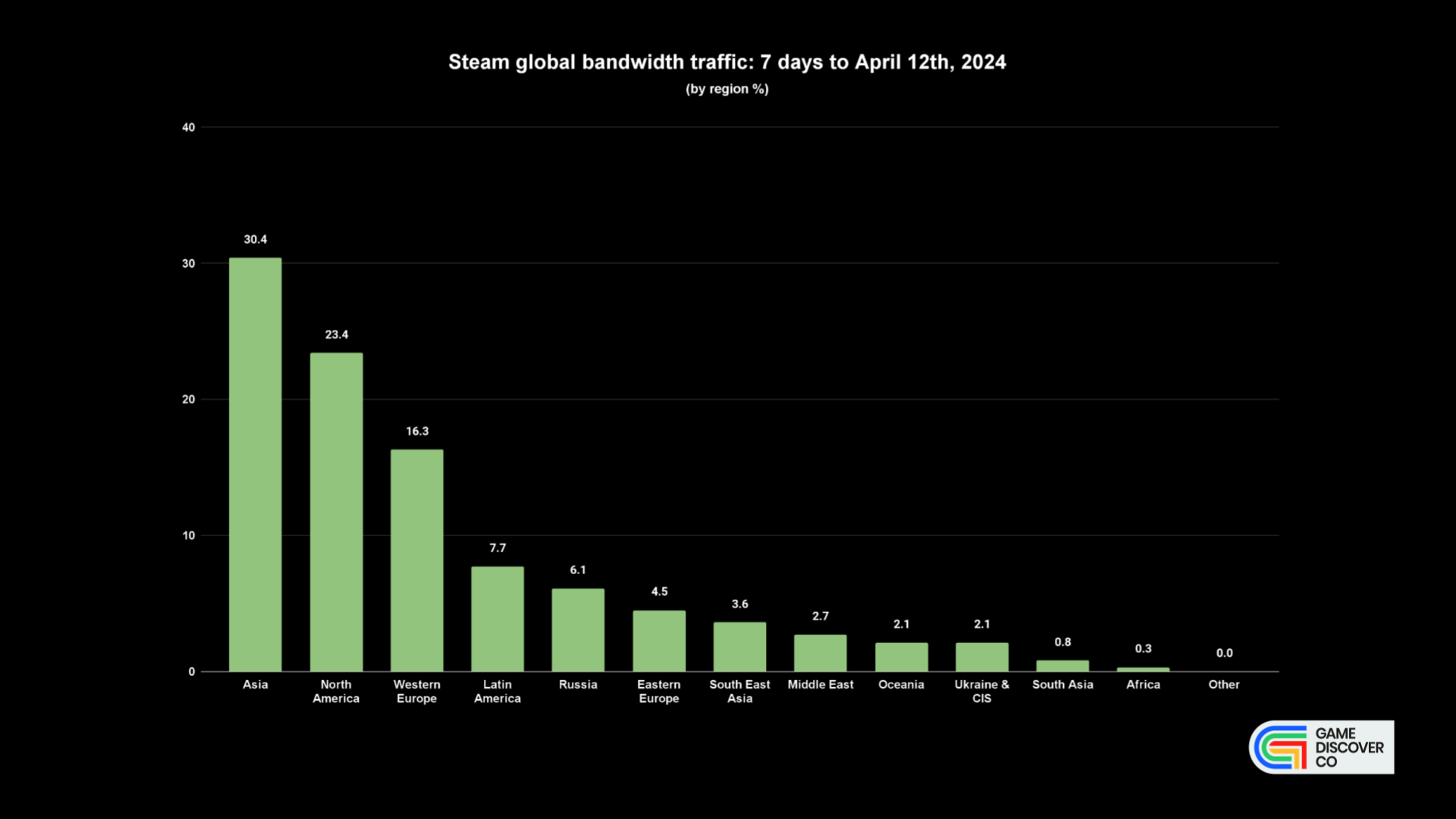Screen dimensions: 1456x819
Task: Click the 'Asia' axis label
Action: [255, 684]
